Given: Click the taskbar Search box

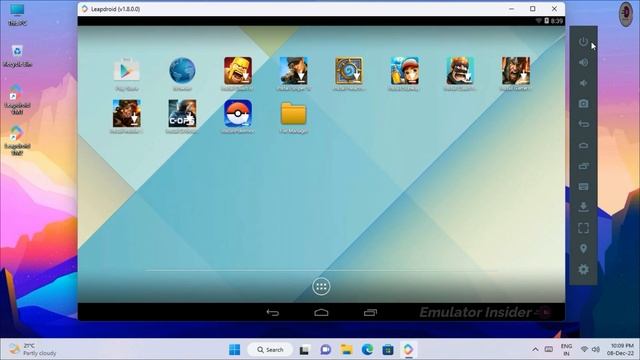Looking at the screenshot, I should (270, 350).
